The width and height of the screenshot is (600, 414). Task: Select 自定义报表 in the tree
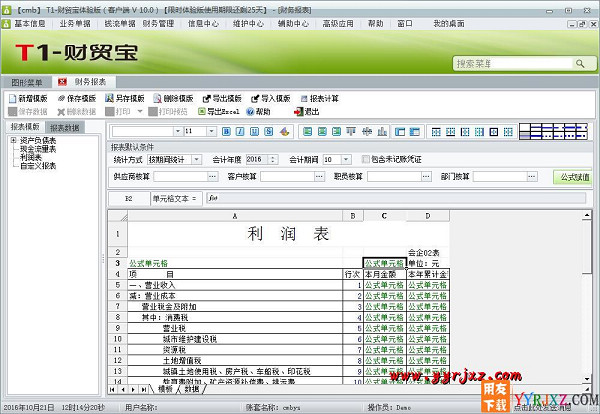pyautogui.click(x=38, y=166)
